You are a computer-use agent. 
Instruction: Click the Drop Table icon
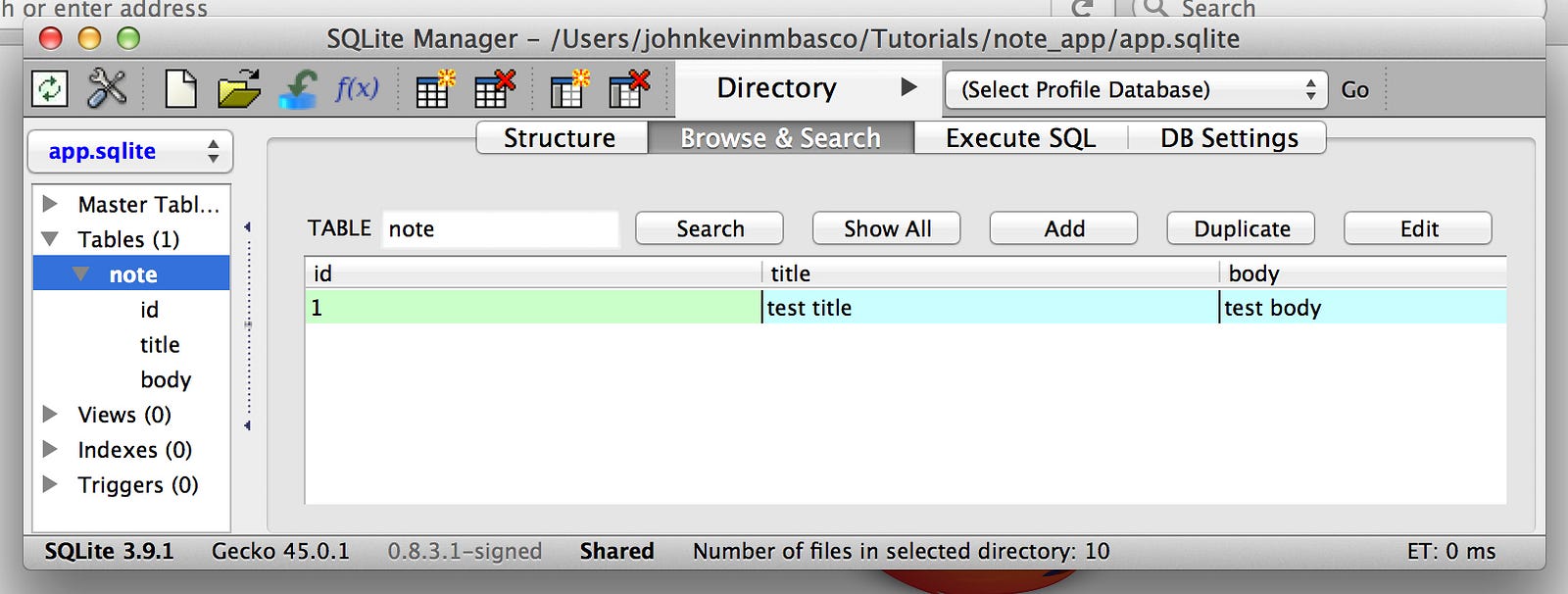point(495,88)
